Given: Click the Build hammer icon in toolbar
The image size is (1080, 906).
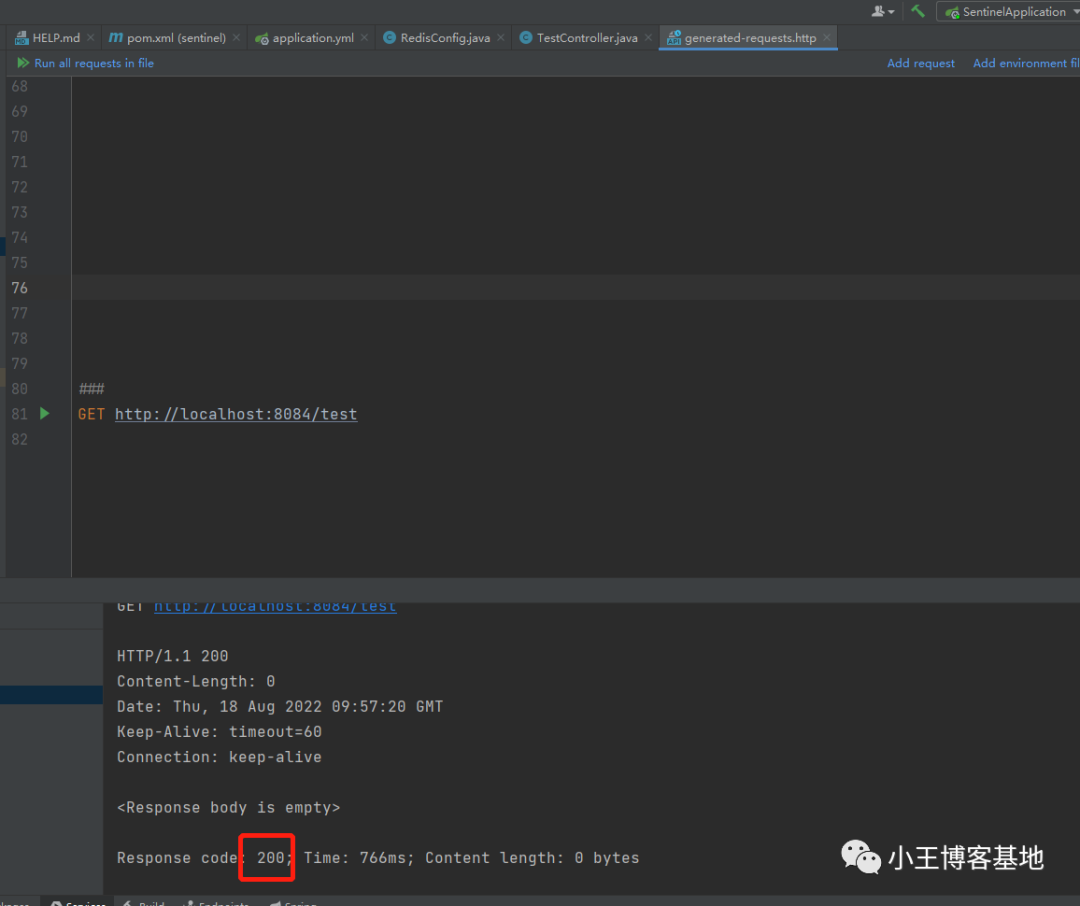Looking at the screenshot, I should point(917,11).
